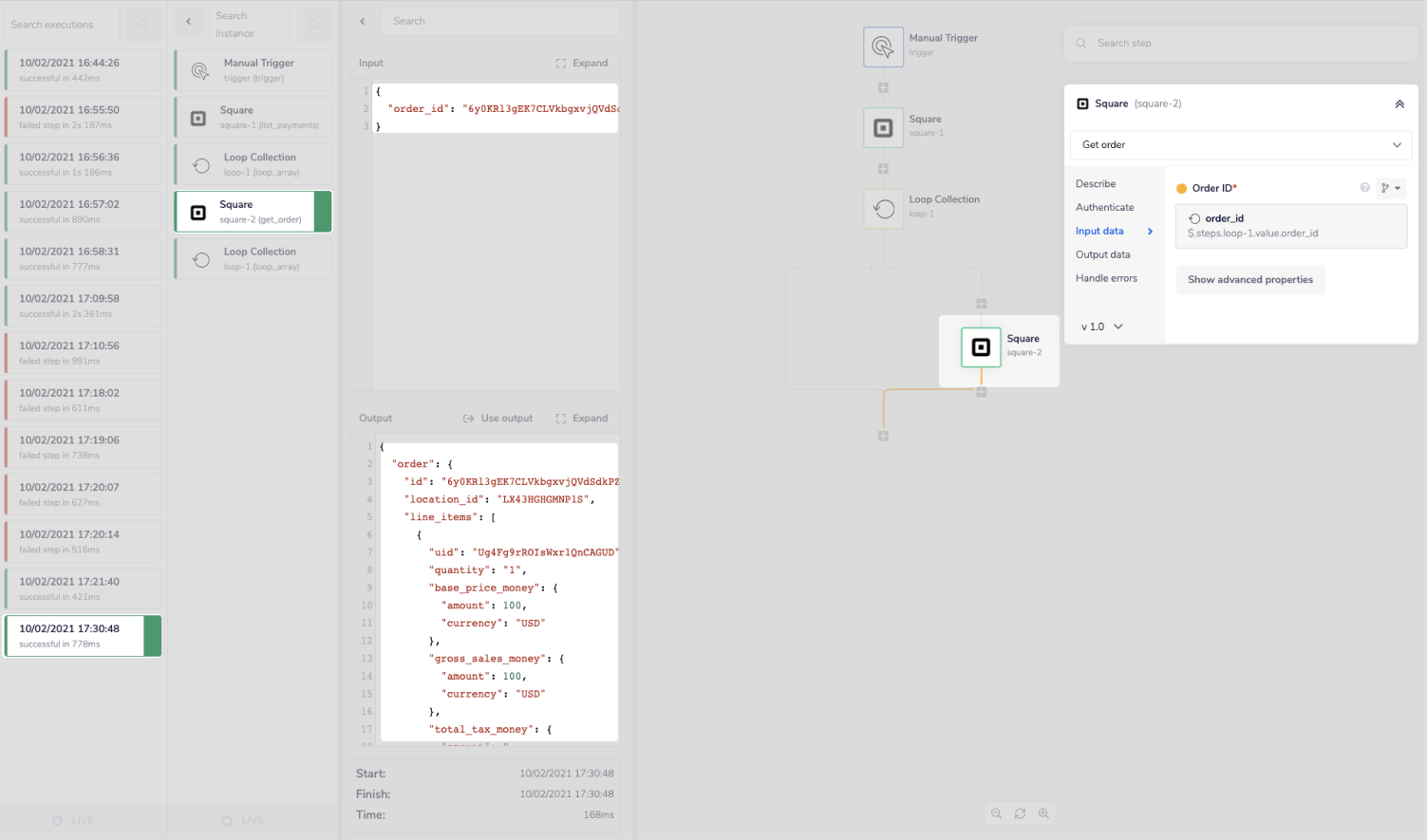The height and width of the screenshot is (840, 1427).
Task: Click the square-1 Square node icon on canvas
Action: coord(883,127)
